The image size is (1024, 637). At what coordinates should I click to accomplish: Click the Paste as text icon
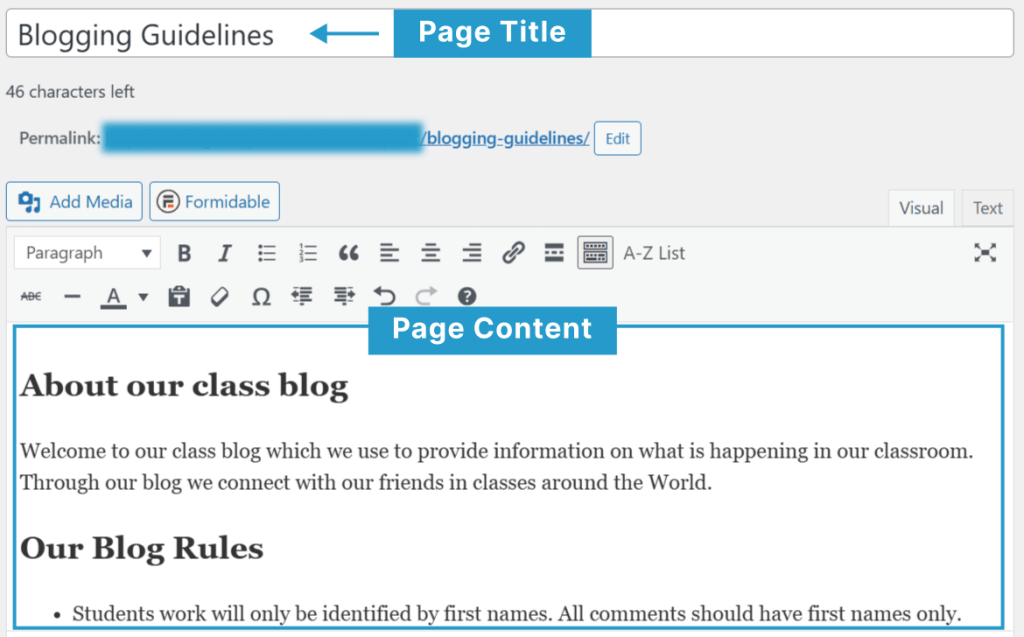(179, 297)
